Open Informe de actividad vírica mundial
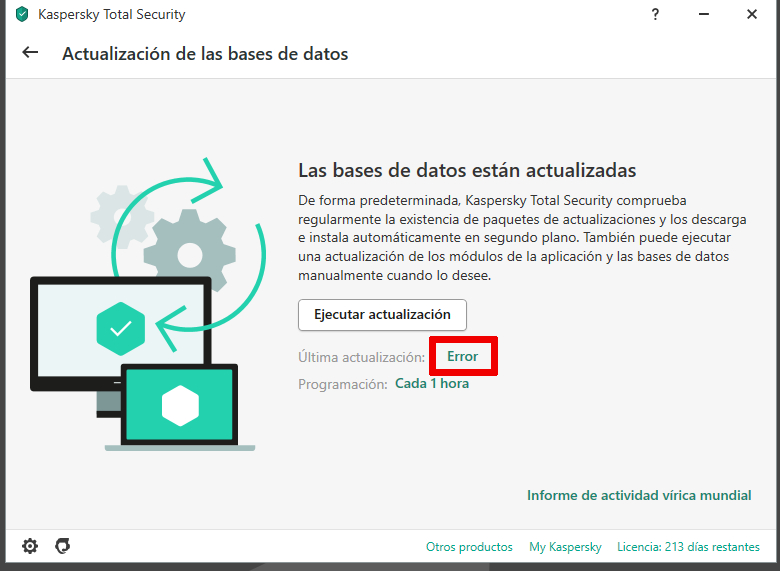Viewport: 780px width, 571px height. pos(639,495)
